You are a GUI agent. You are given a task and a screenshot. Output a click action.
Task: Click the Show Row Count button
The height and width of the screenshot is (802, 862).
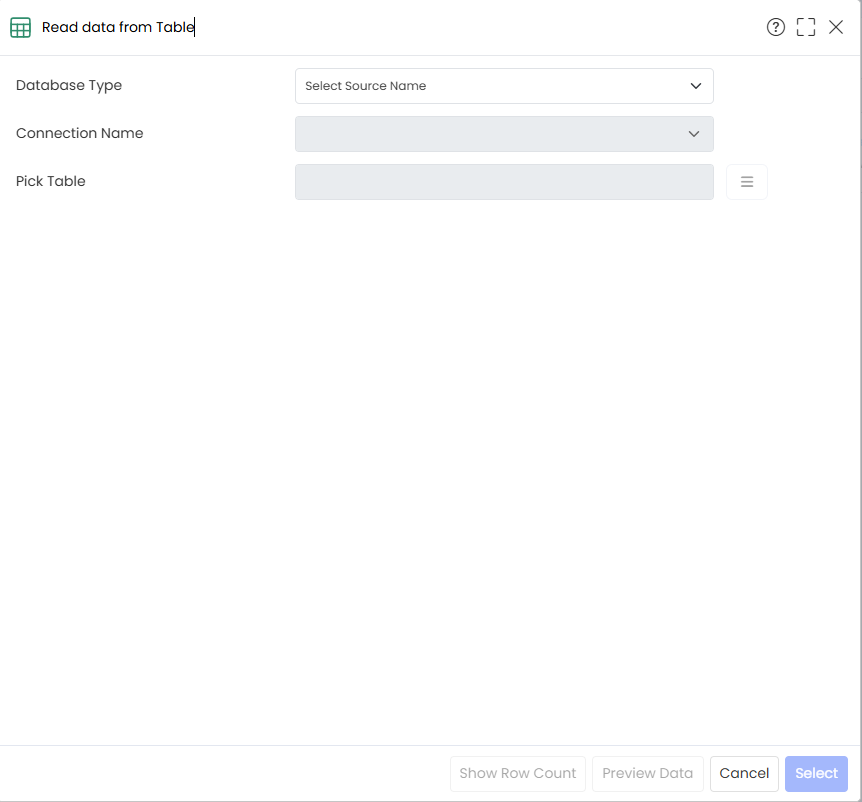(518, 773)
